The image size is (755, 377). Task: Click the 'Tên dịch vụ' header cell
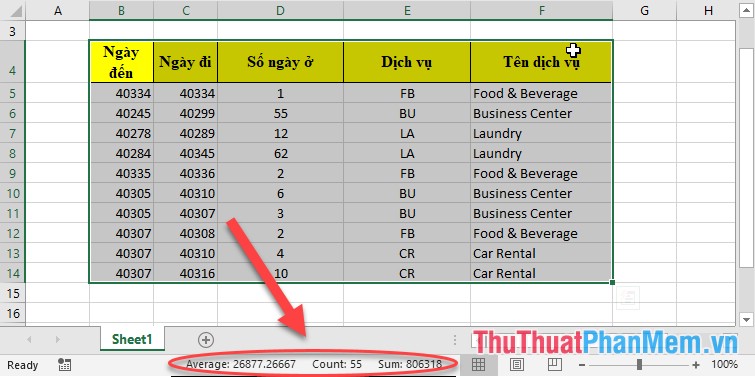[x=542, y=62]
